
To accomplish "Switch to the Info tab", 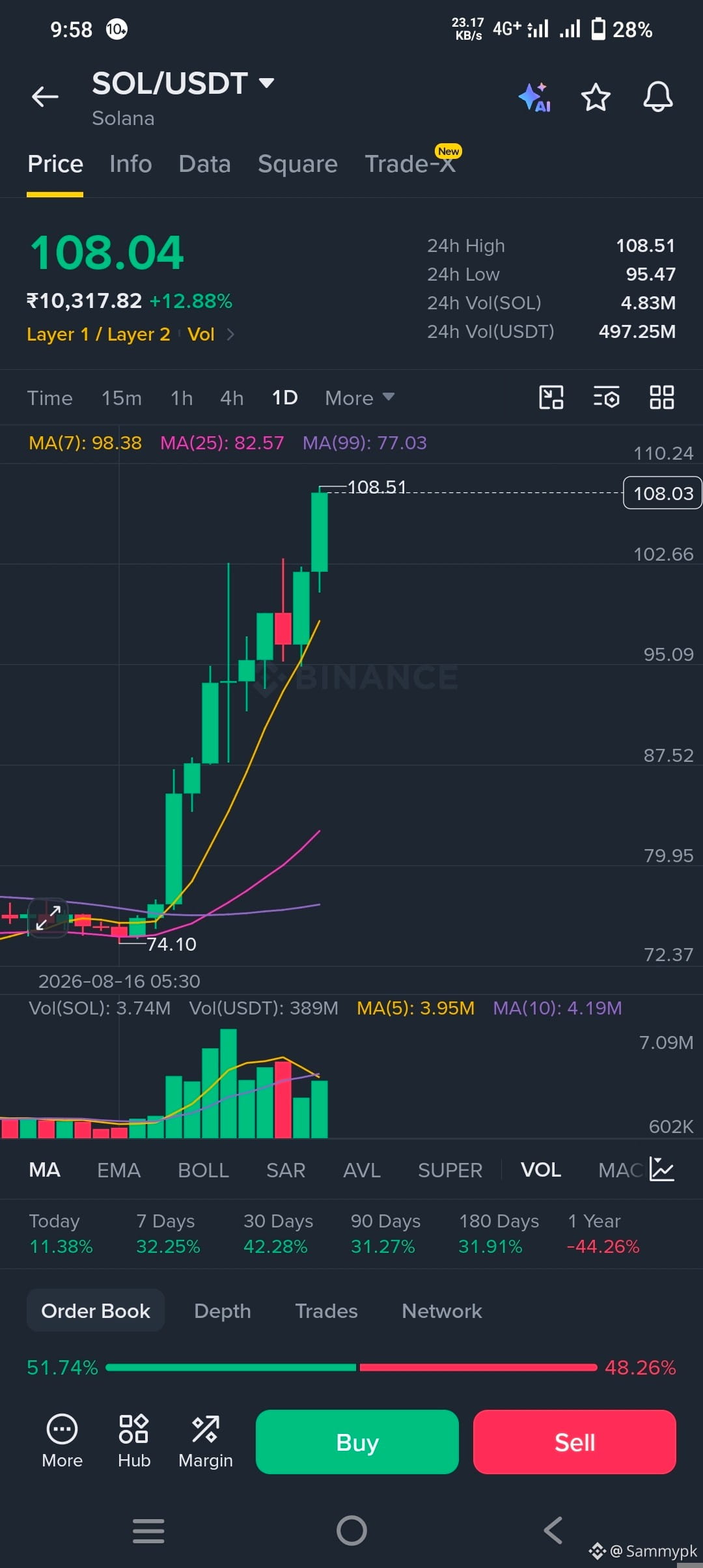I will (x=131, y=164).
